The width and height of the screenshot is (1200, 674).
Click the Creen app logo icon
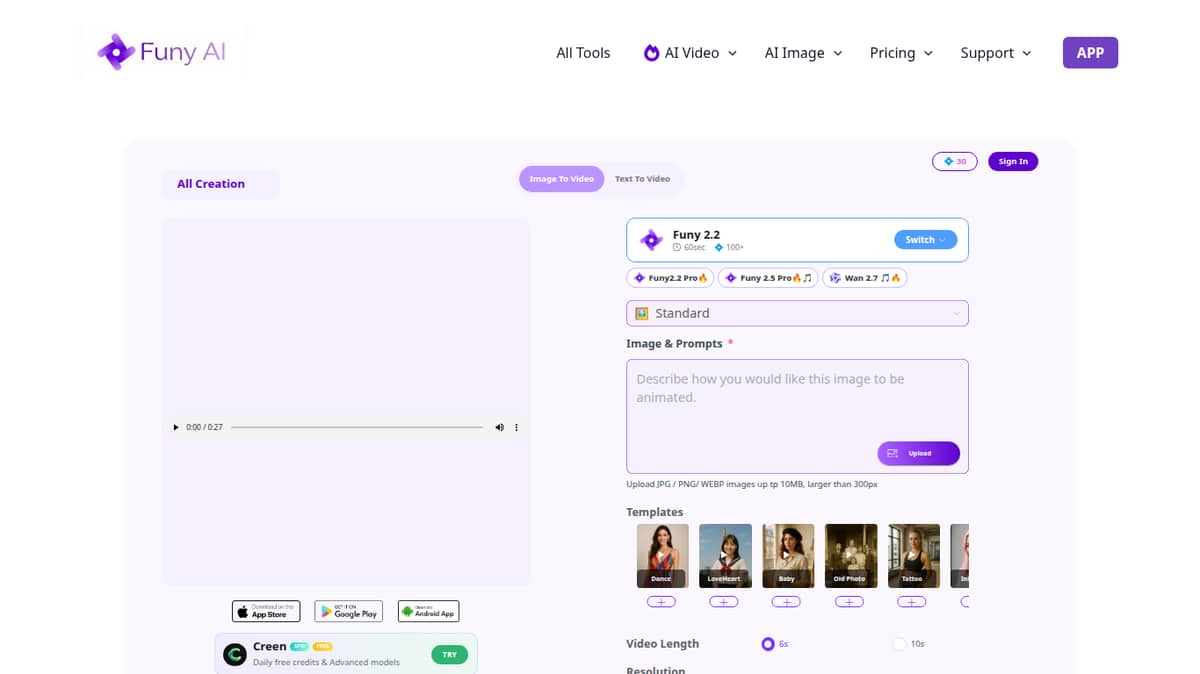235,655
